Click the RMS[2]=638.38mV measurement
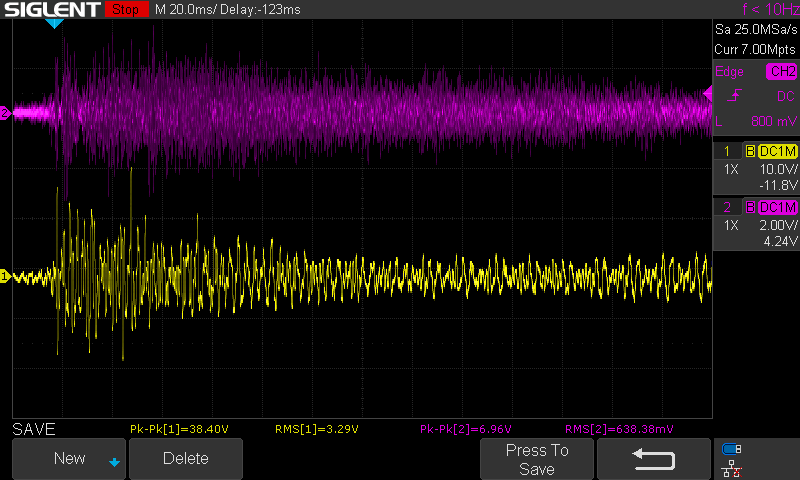This screenshot has width=800, height=480. 619,429
